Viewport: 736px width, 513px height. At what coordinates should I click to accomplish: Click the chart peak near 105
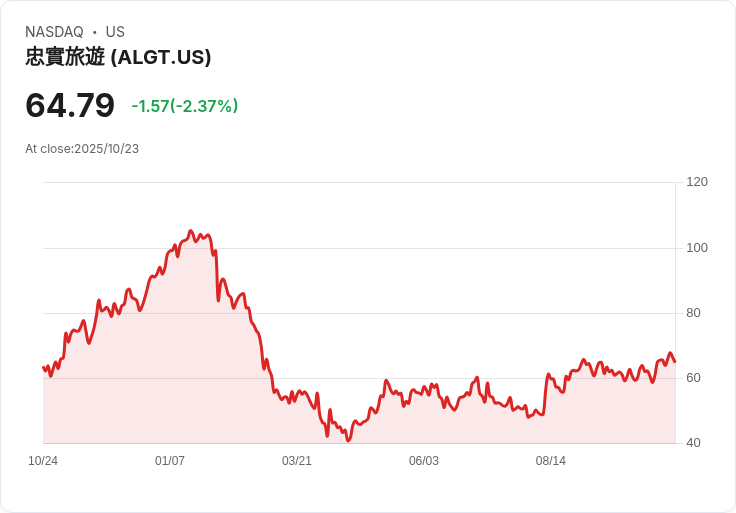pyautogui.click(x=190, y=231)
